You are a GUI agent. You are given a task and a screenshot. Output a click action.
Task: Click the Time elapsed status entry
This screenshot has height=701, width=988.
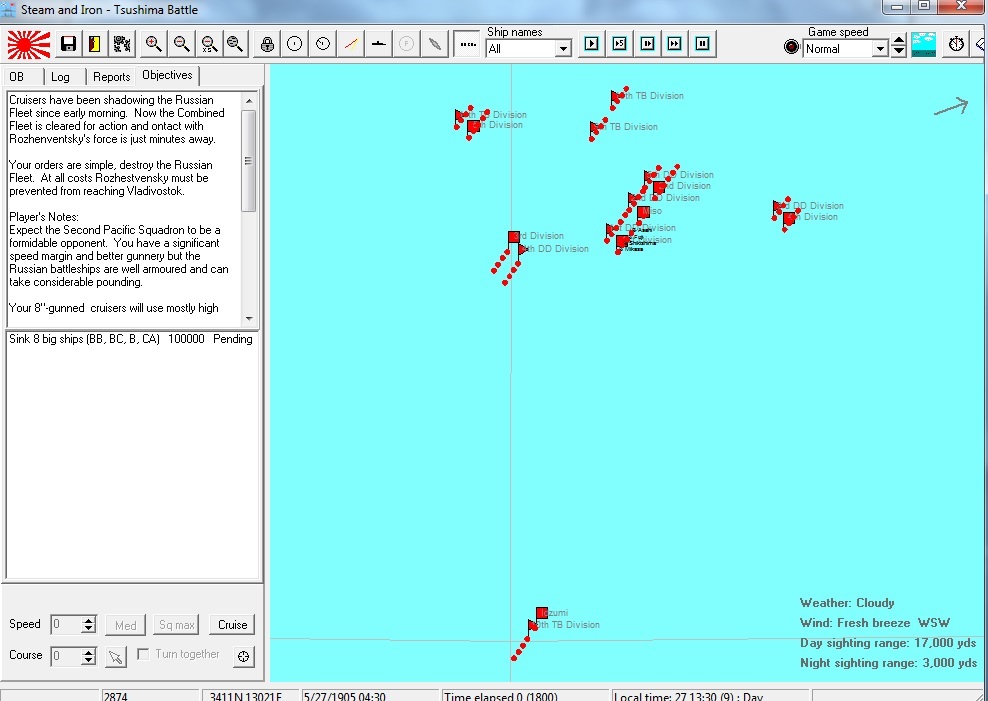click(526, 696)
